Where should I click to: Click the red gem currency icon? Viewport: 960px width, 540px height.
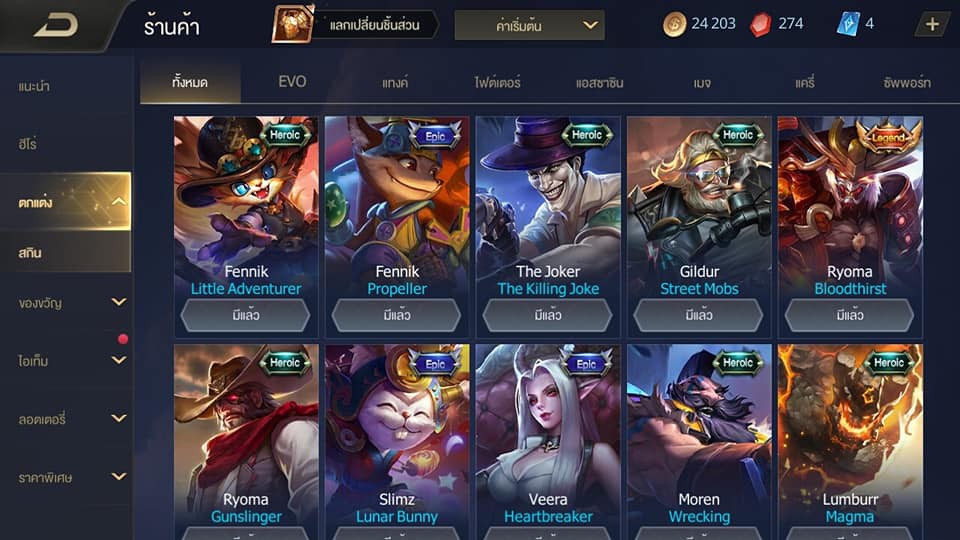point(760,25)
